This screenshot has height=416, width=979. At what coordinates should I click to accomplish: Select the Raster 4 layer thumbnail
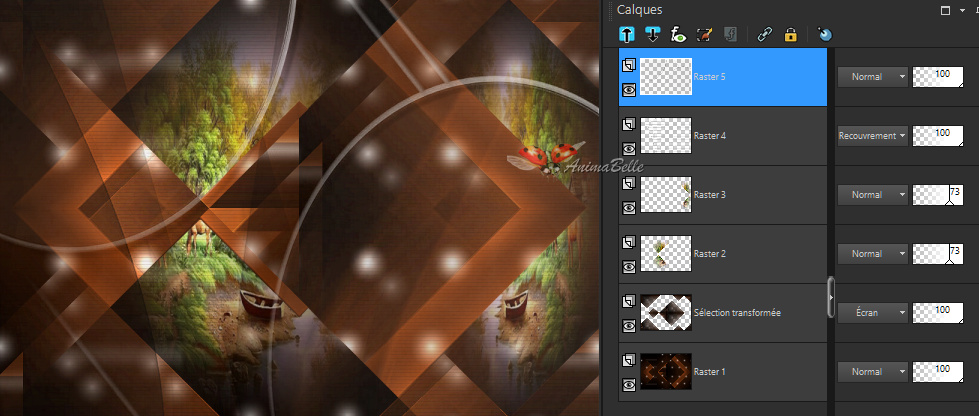(x=666, y=136)
